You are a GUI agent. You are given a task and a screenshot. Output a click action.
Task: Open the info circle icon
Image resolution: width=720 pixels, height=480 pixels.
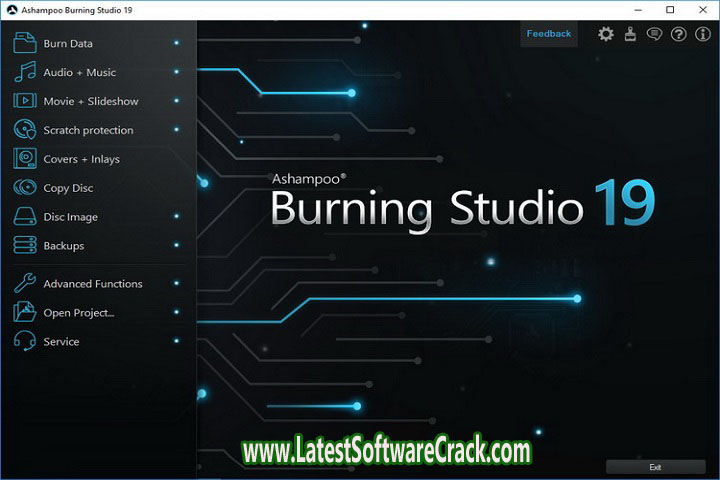point(703,34)
